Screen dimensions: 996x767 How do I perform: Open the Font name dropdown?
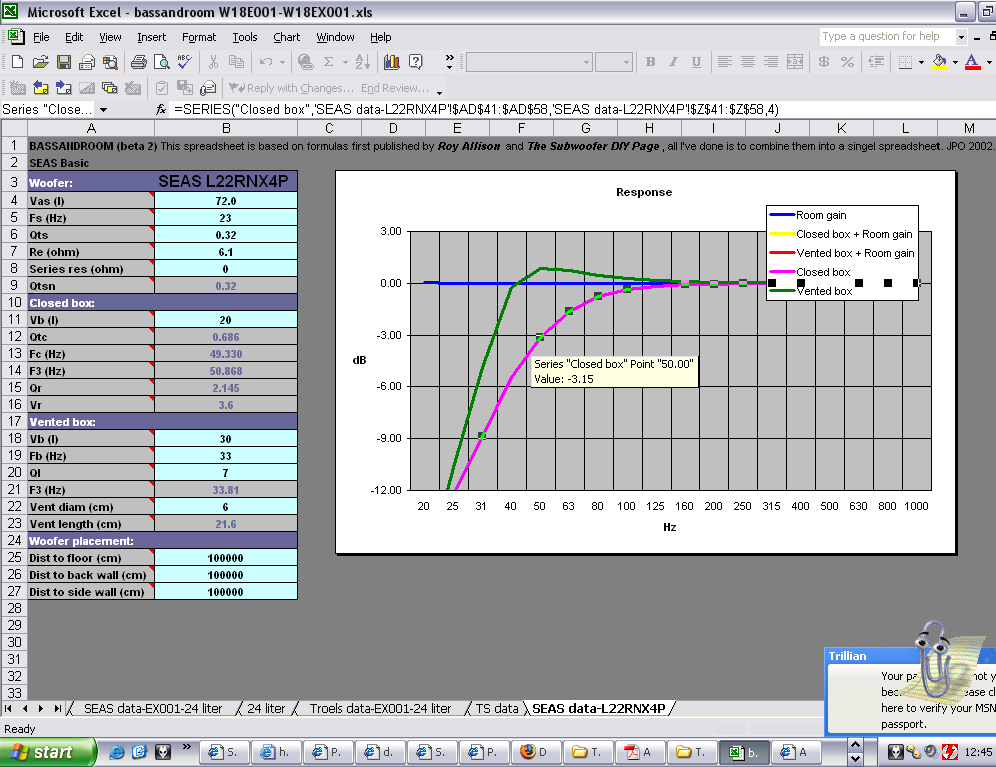586,62
